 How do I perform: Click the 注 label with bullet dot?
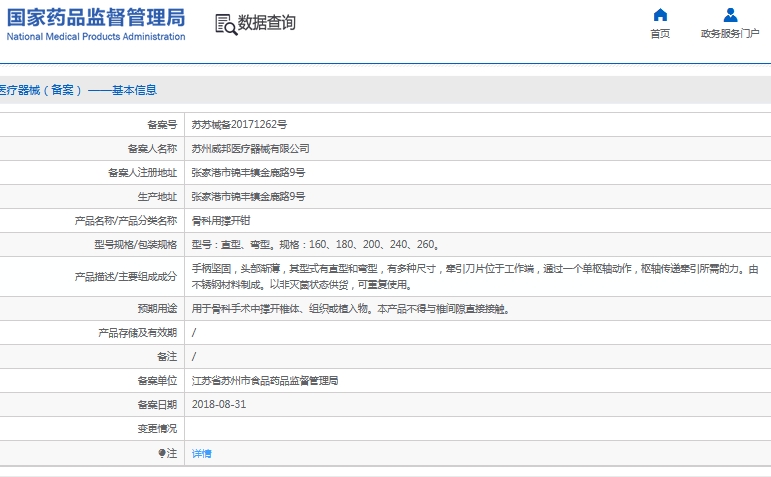168,453
